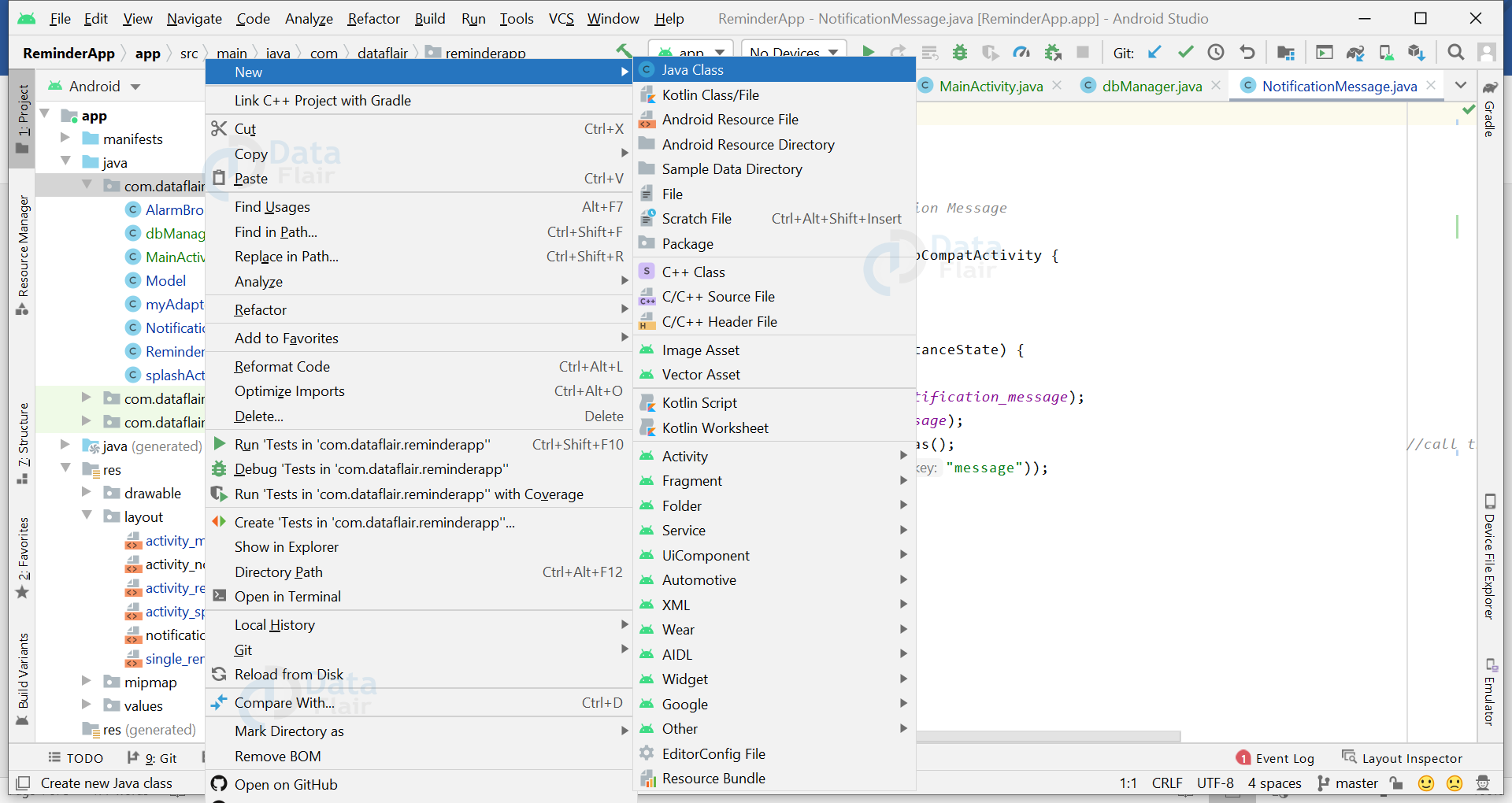Image resolution: width=1512 pixels, height=803 pixels.
Task: Click the editor horizontal scrollbar
Action: coord(1048,737)
